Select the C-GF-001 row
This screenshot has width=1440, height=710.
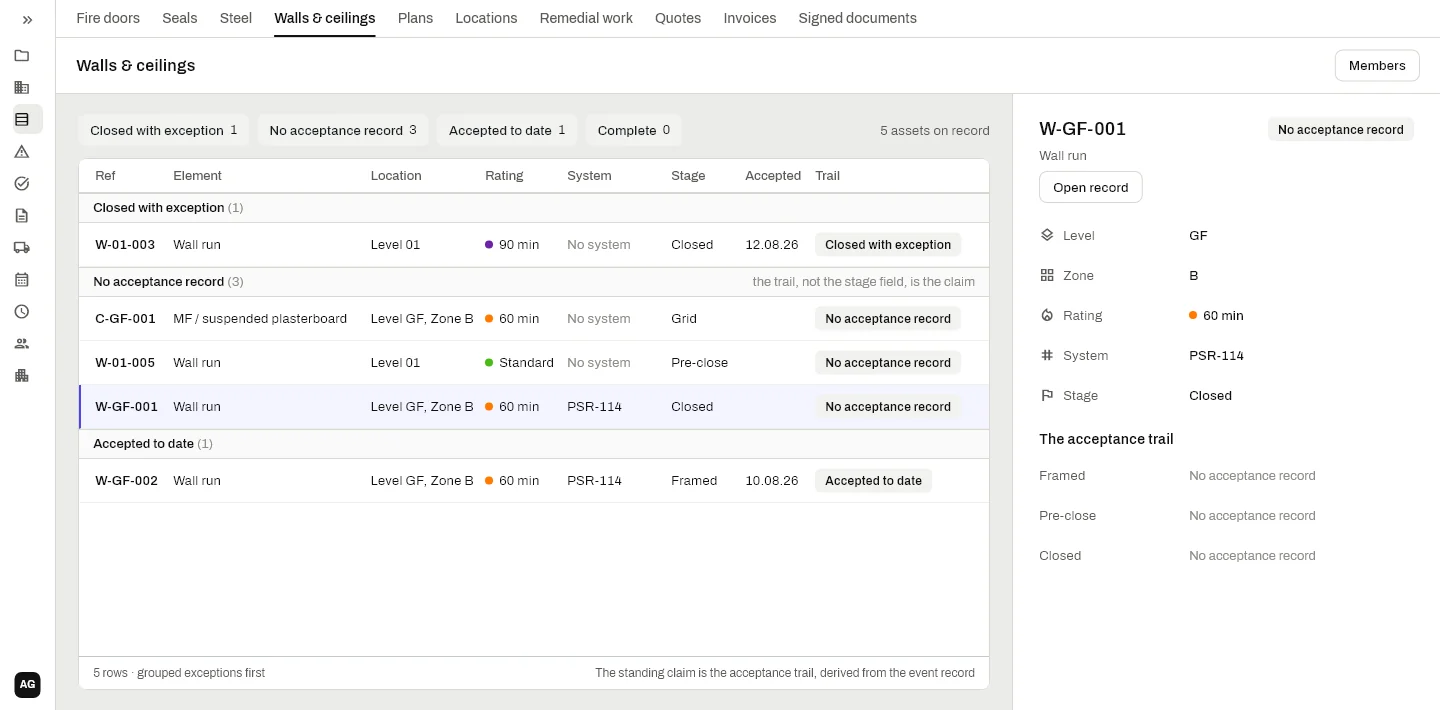tap(534, 319)
